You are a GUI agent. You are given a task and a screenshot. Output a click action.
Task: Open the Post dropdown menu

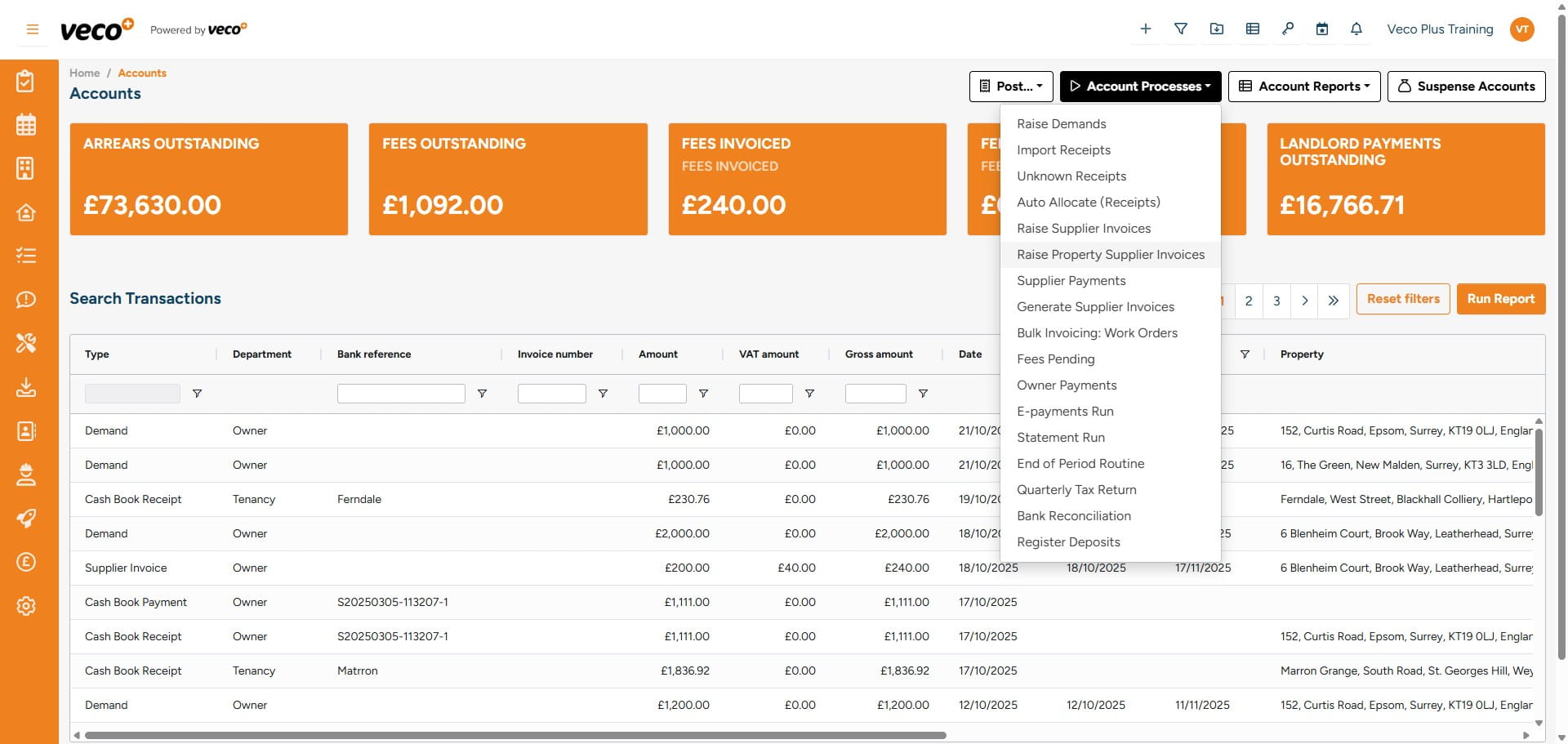1011,86
